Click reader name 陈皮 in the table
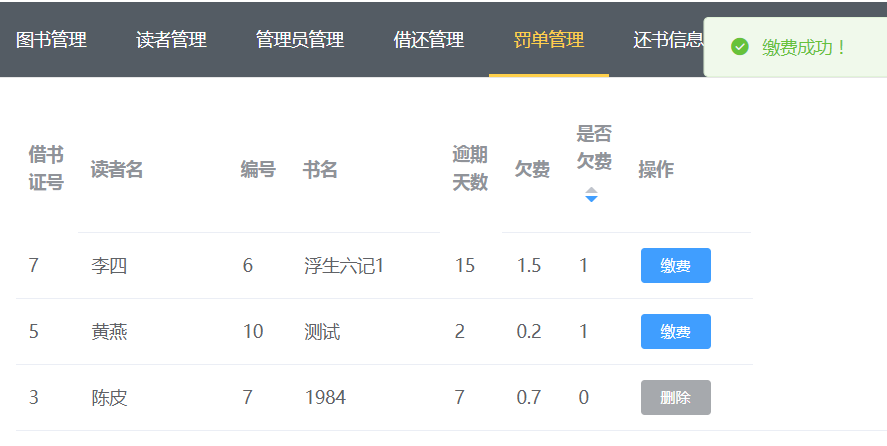887x446 pixels. click(x=109, y=398)
